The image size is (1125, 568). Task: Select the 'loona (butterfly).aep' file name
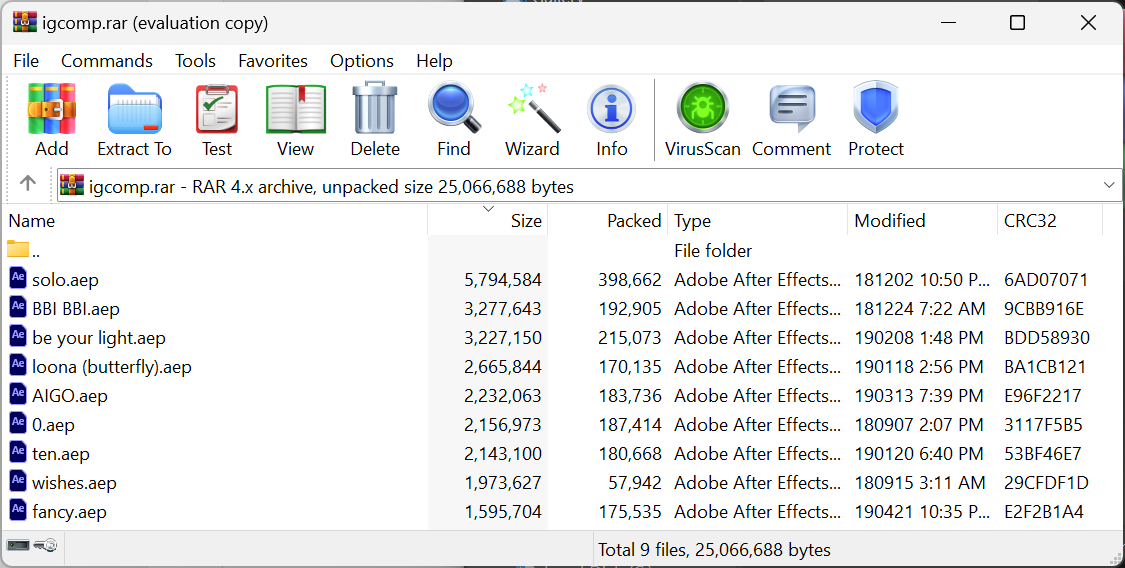[111, 367]
